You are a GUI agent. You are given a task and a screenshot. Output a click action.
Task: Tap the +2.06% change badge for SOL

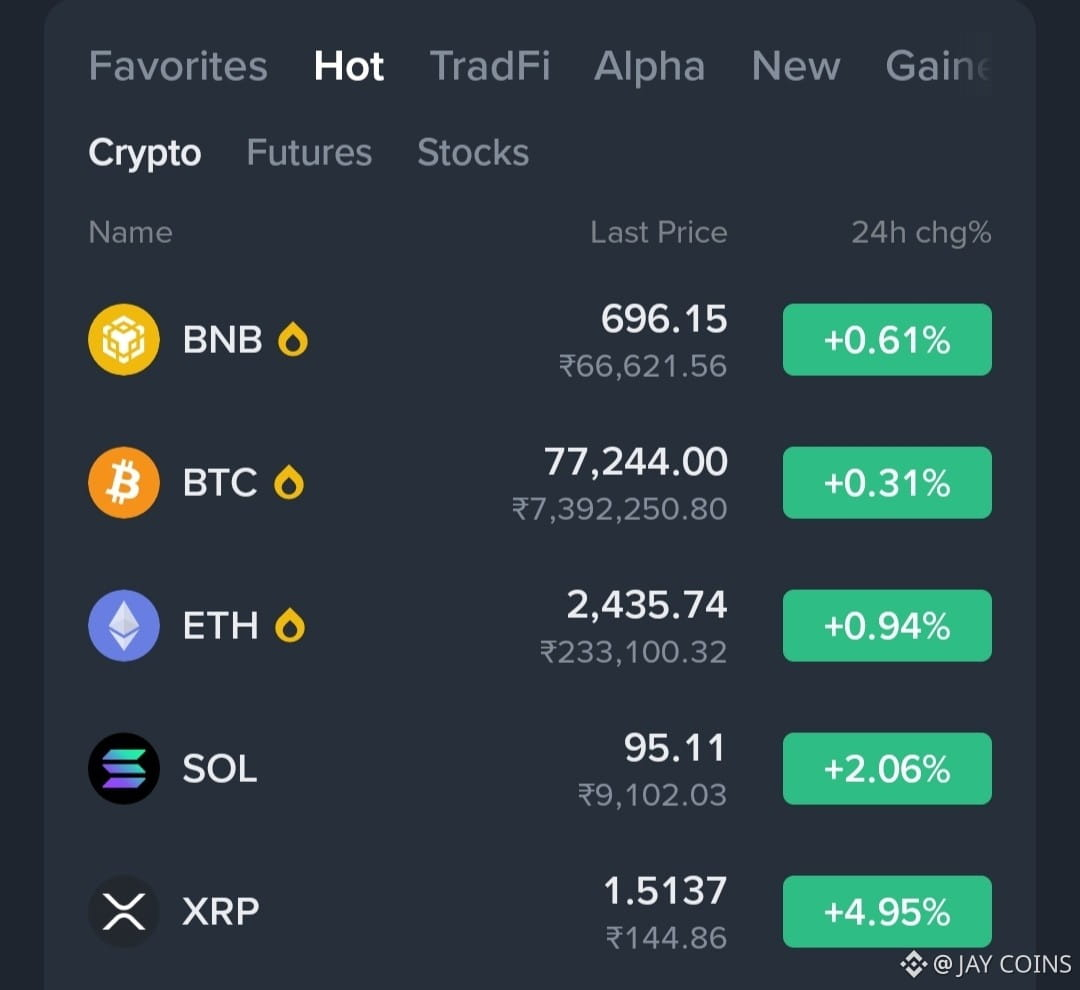[887, 768]
